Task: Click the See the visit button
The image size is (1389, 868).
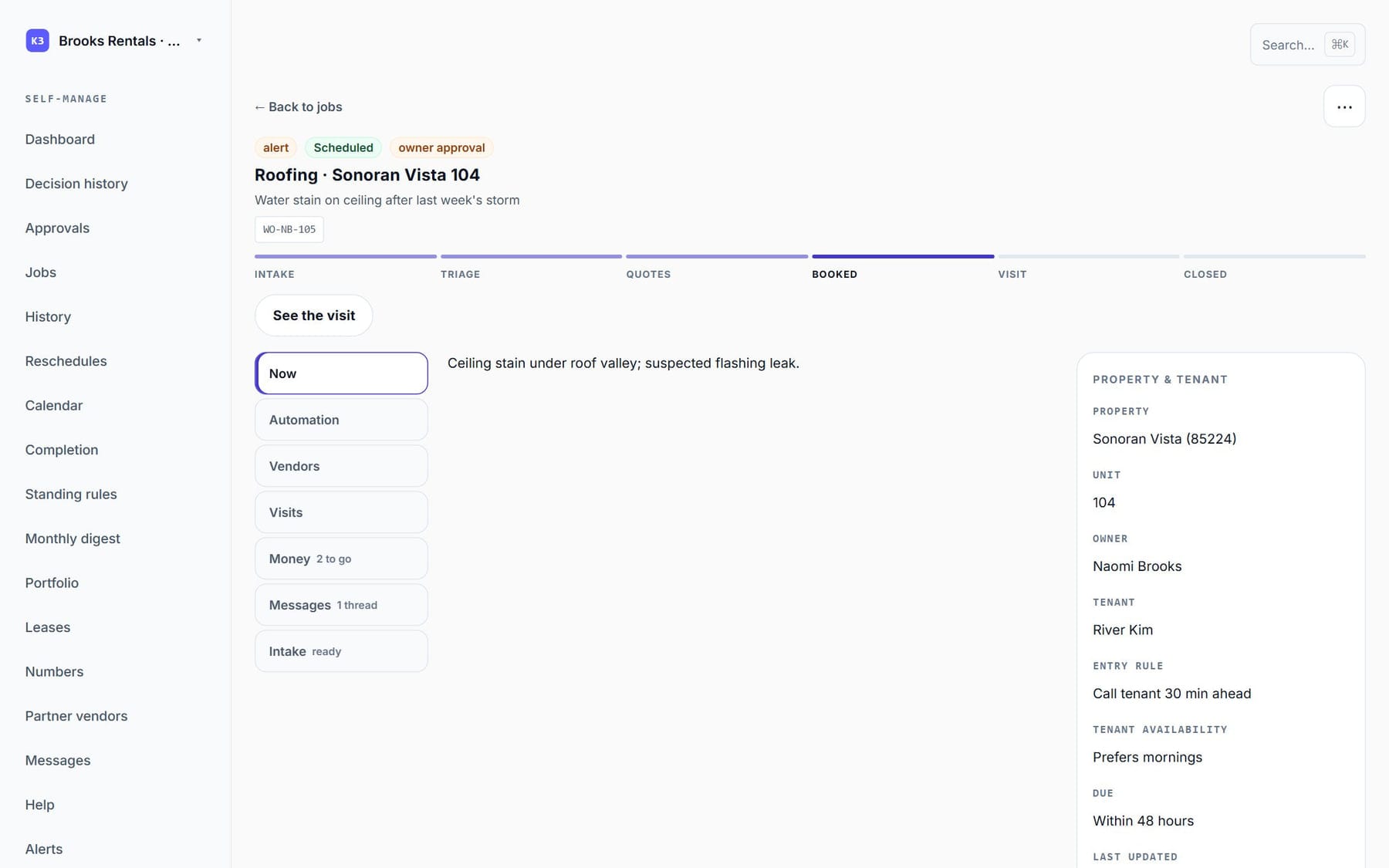Action: tap(314, 316)
